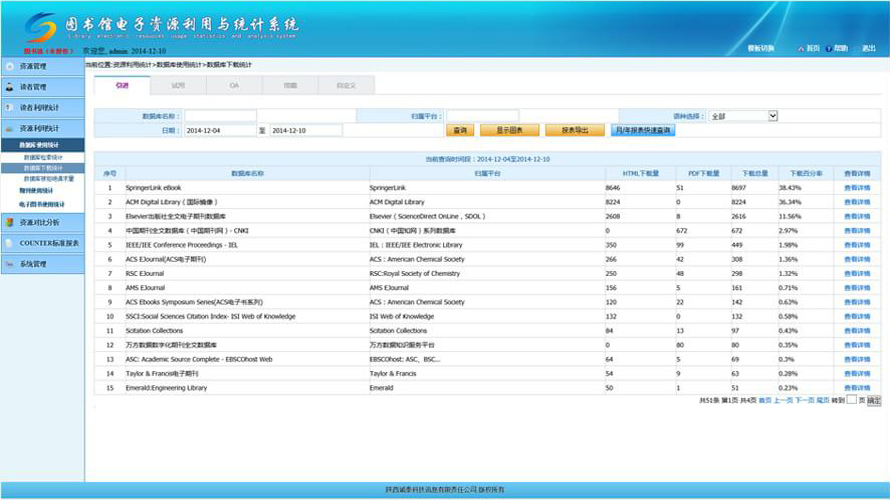Click the 资源对比分析 sidebar icon
The height and width of the screenshot is (500, 890).
(x=10, y=222)
